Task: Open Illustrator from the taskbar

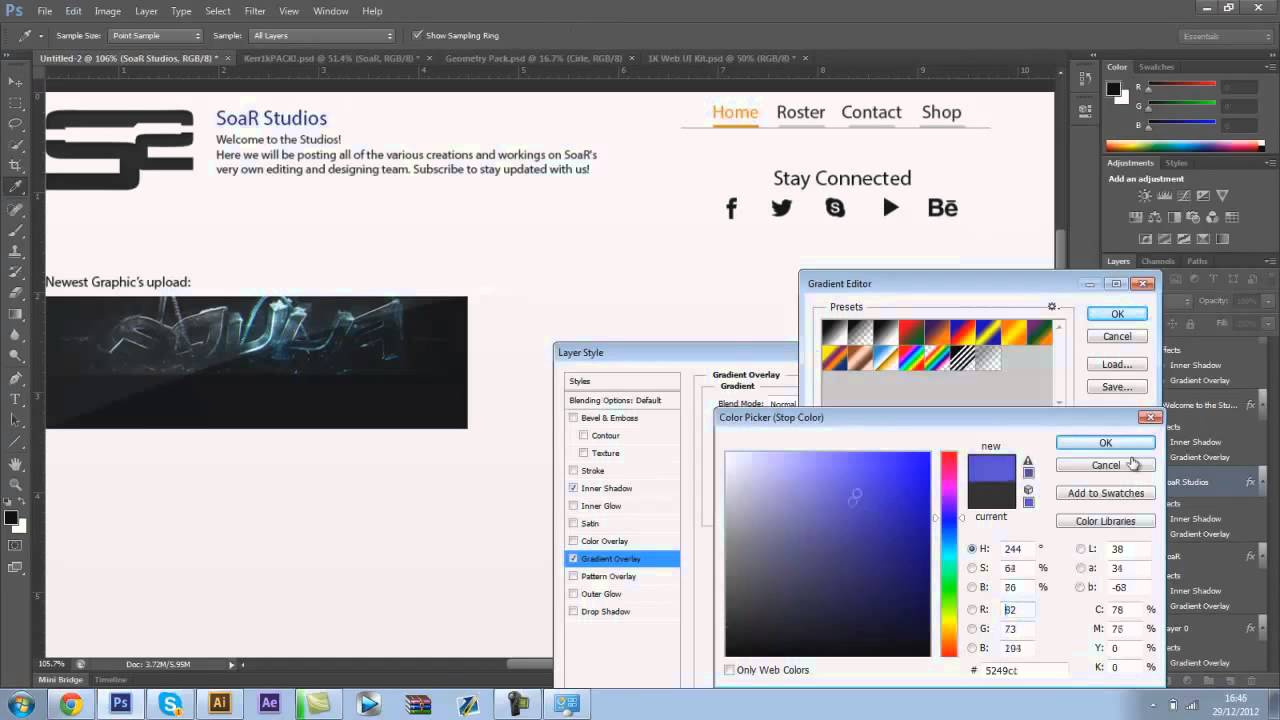Action: point(219,703)
